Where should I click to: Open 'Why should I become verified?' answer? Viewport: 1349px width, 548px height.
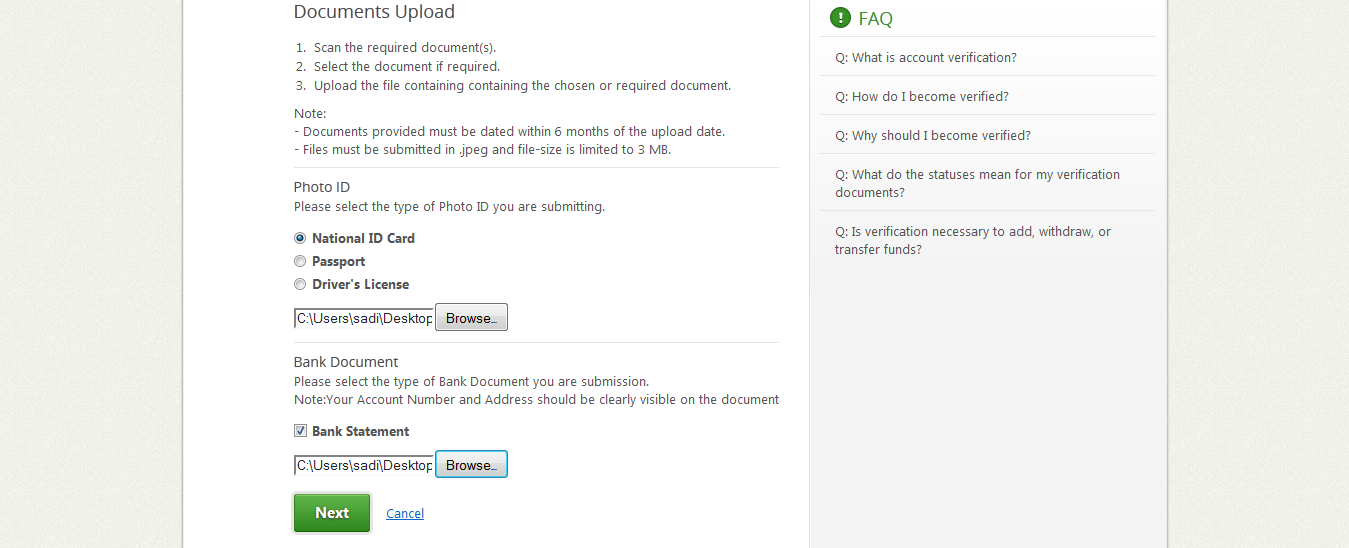tap(932, 136)
